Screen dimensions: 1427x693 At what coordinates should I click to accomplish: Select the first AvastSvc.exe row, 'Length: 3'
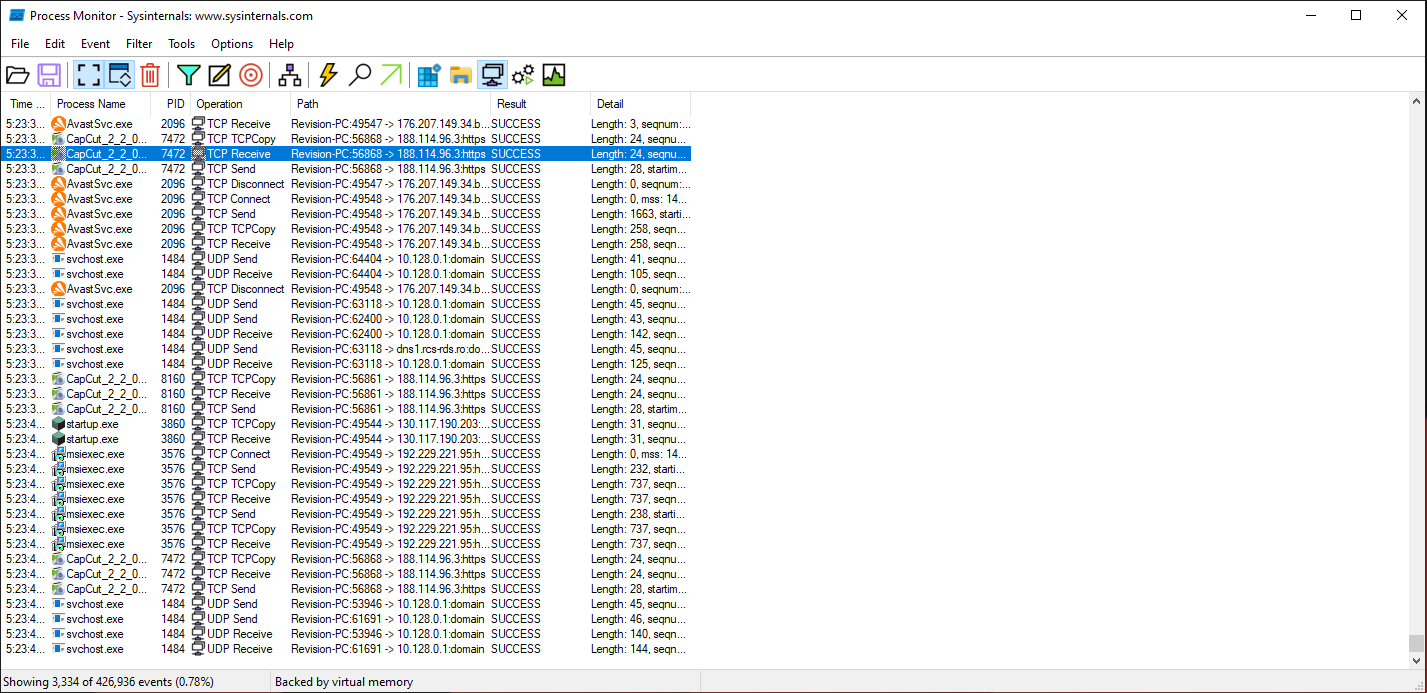point(346,124)
